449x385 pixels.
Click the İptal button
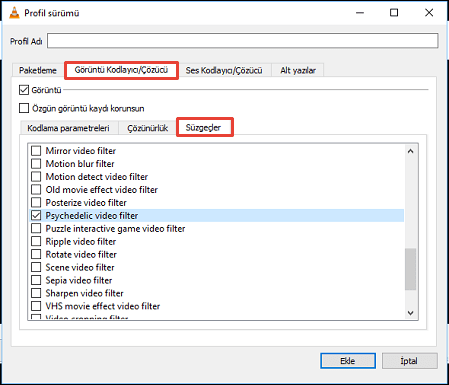(409, 361)
